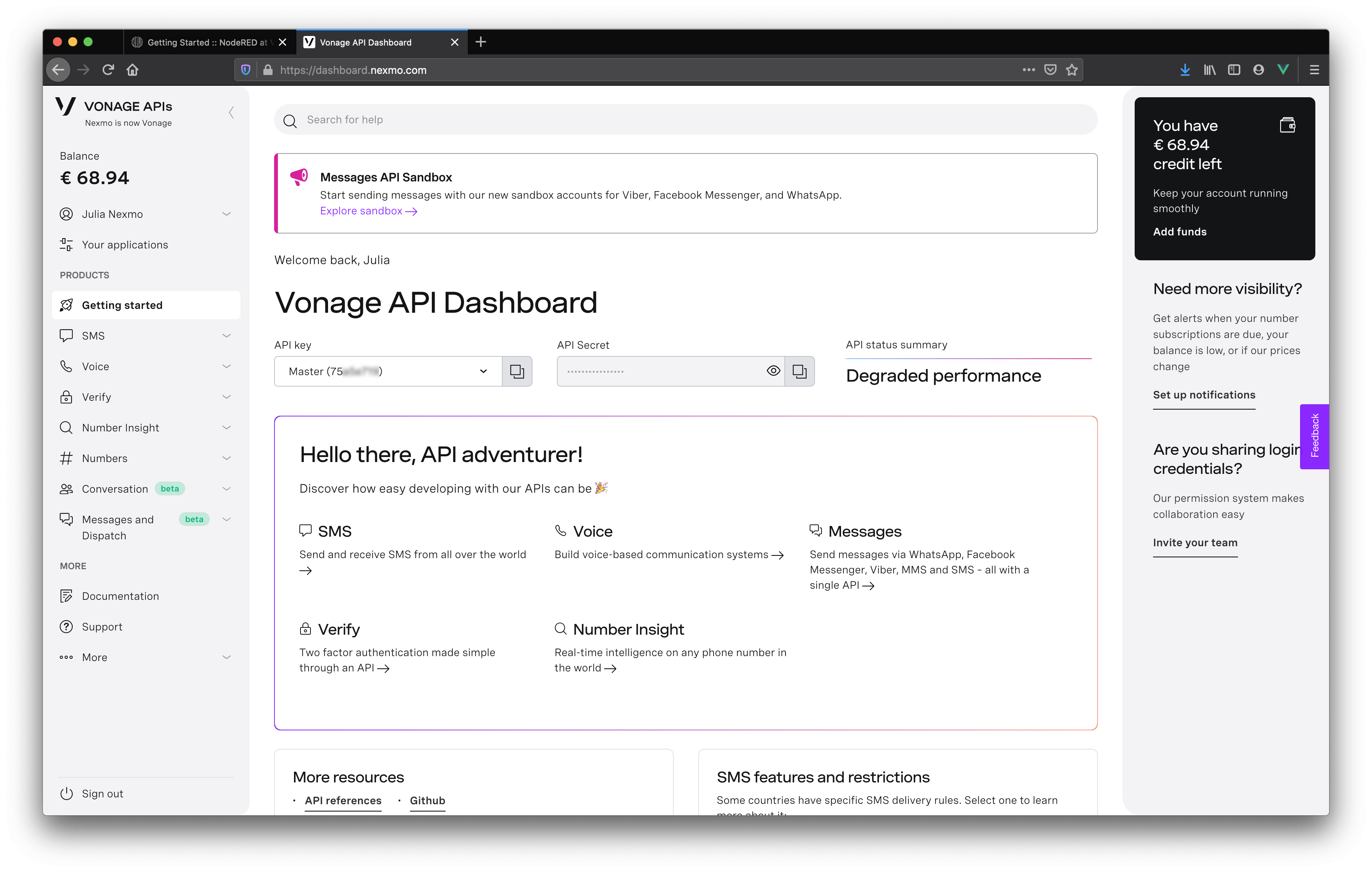
Task: Open the Master API key dropdown
Action: (388, 371)
